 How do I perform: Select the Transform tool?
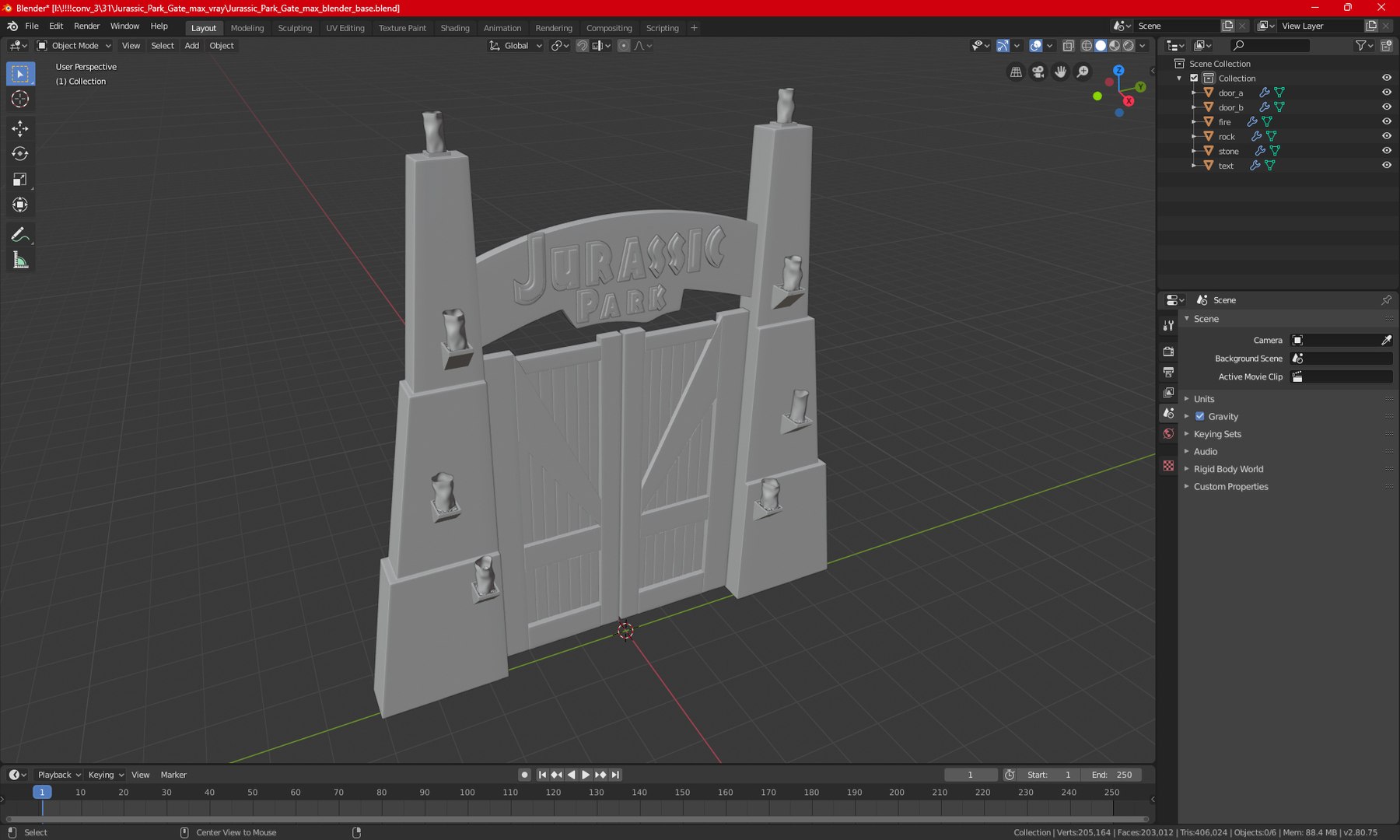(x=20, y=205)
